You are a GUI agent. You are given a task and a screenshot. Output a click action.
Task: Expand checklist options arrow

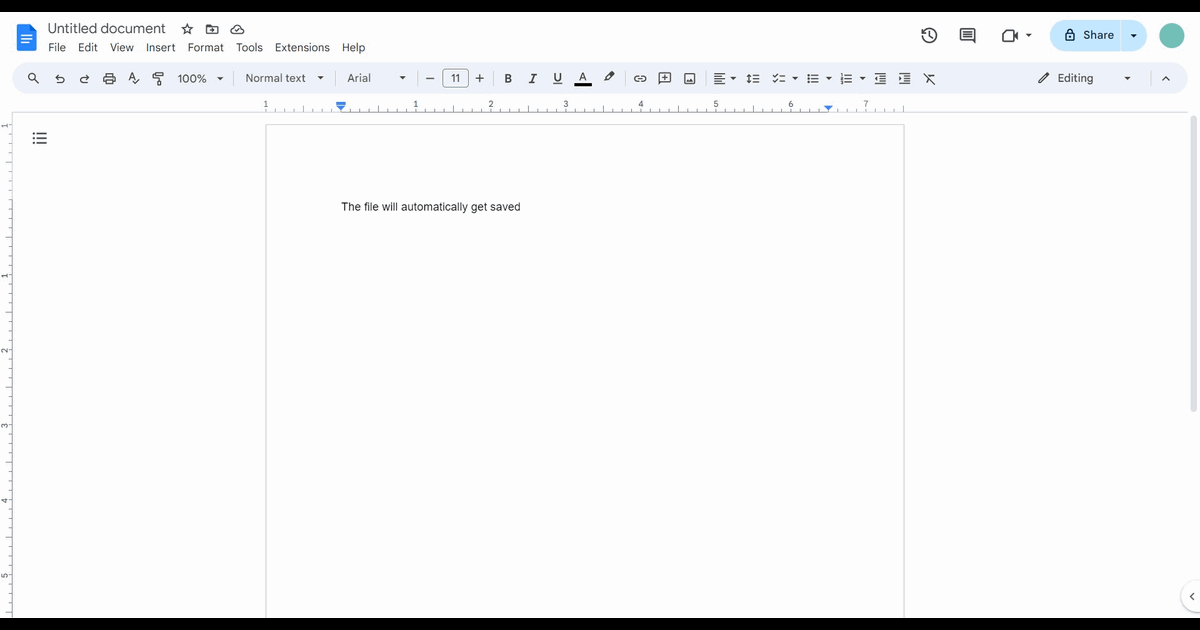coord(795,78)
